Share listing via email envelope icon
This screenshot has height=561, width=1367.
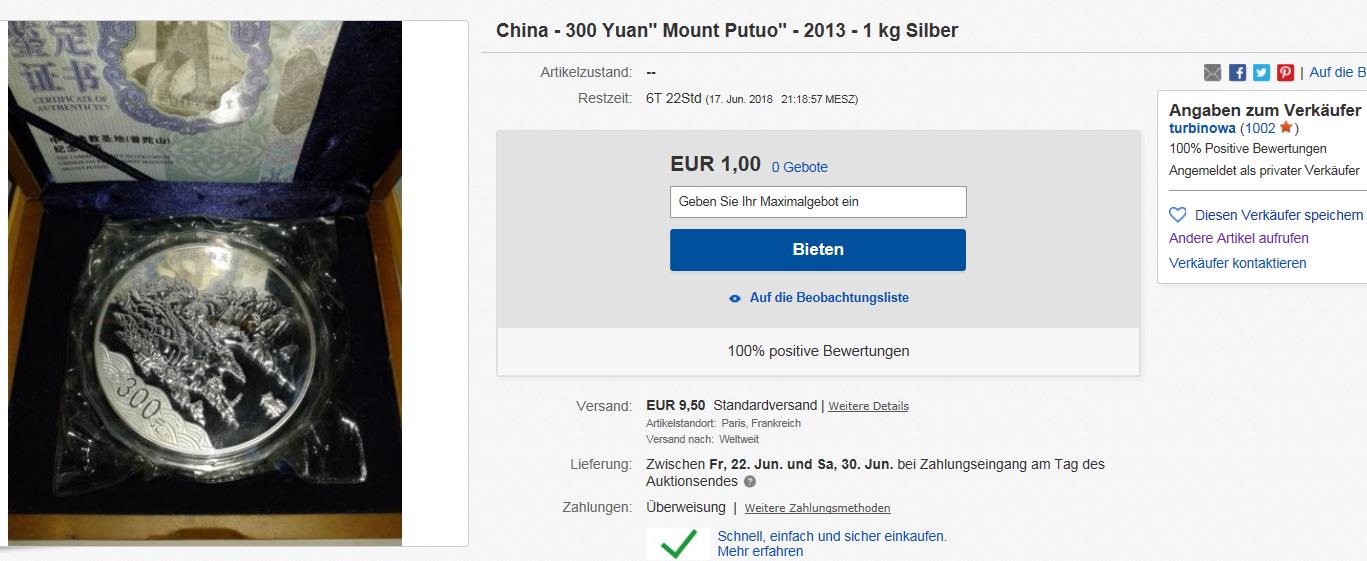pyautogui.click(x=1213, y=72)
